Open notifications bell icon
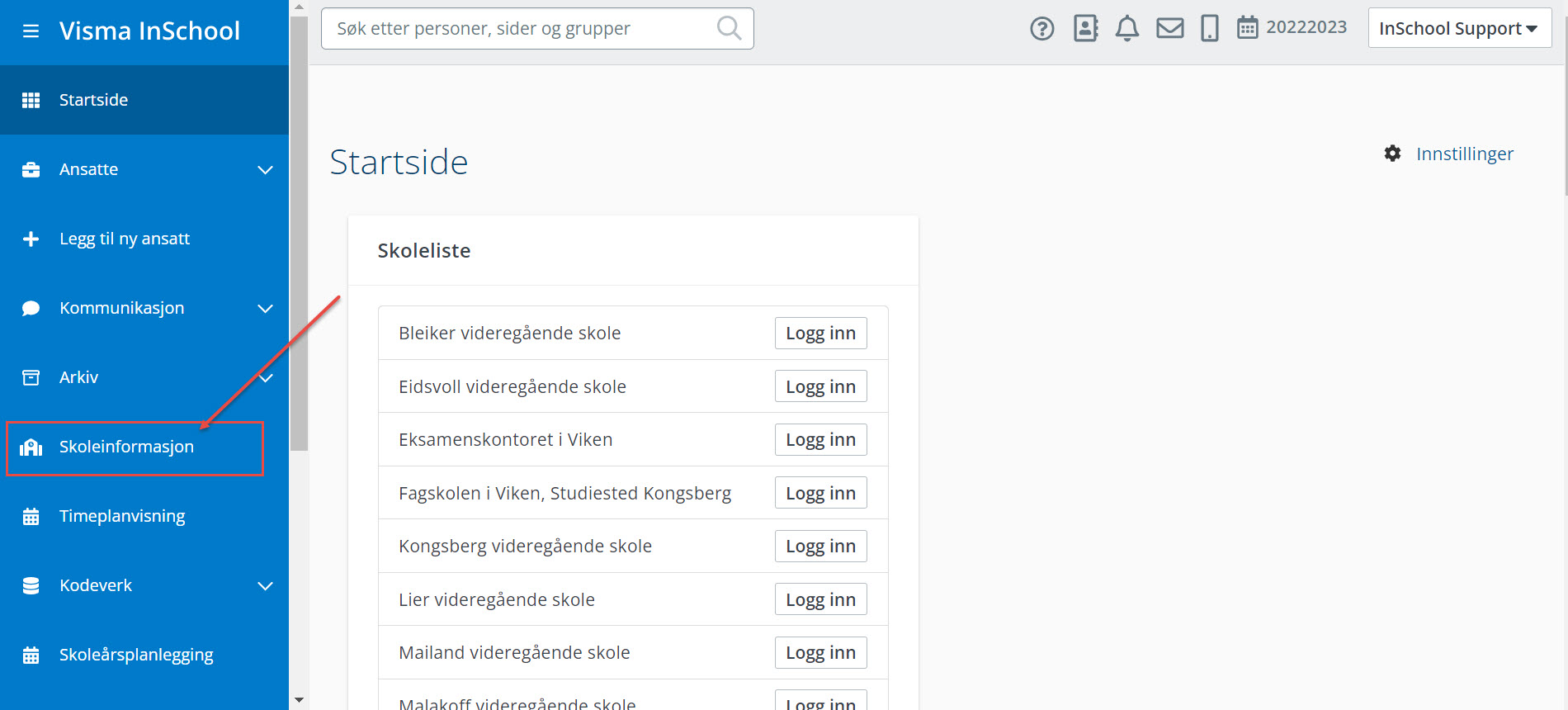This screenshot has height=710, width=1568. click(1127, 28)
